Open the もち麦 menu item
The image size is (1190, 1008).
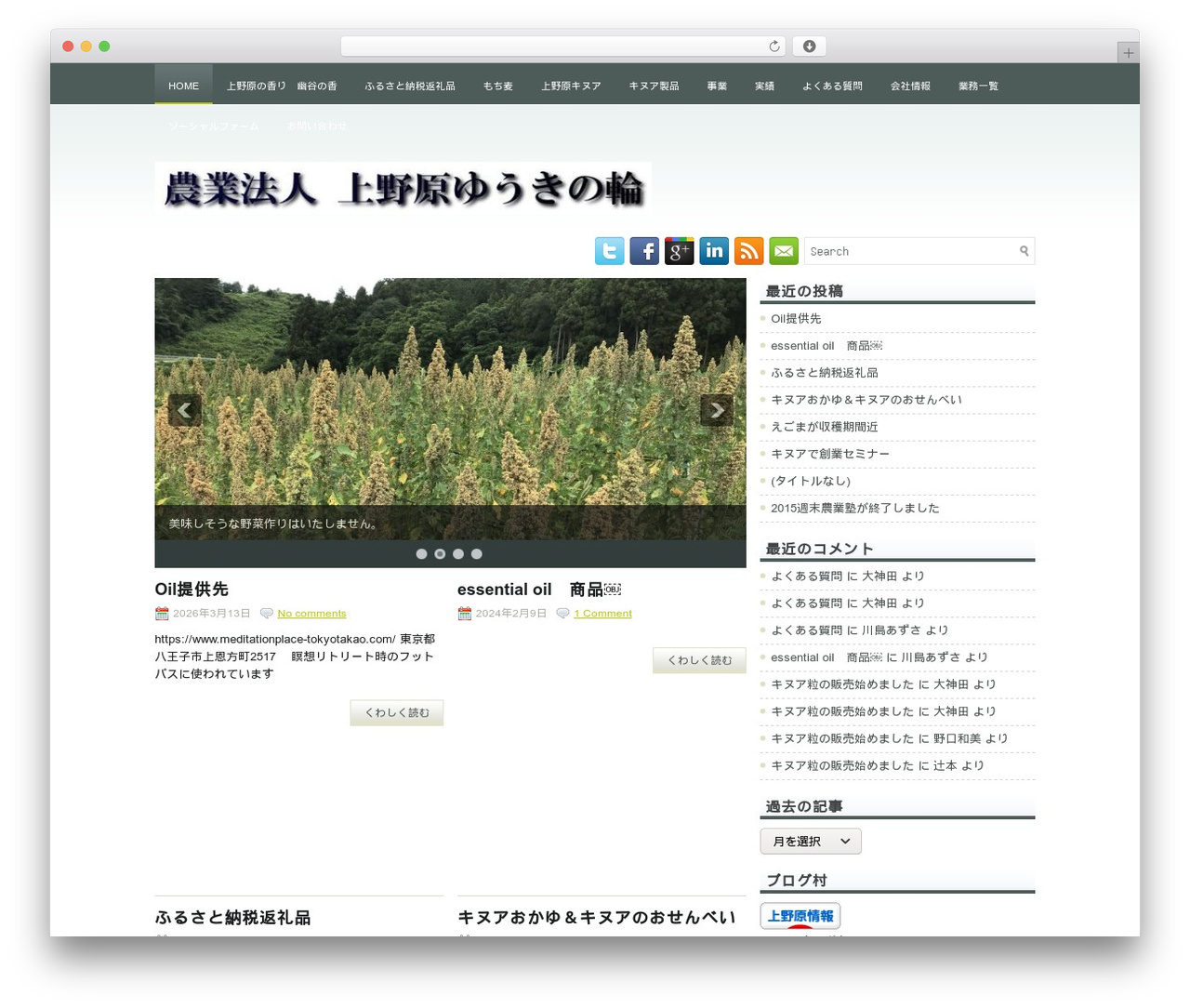click(x=498, y=86)
